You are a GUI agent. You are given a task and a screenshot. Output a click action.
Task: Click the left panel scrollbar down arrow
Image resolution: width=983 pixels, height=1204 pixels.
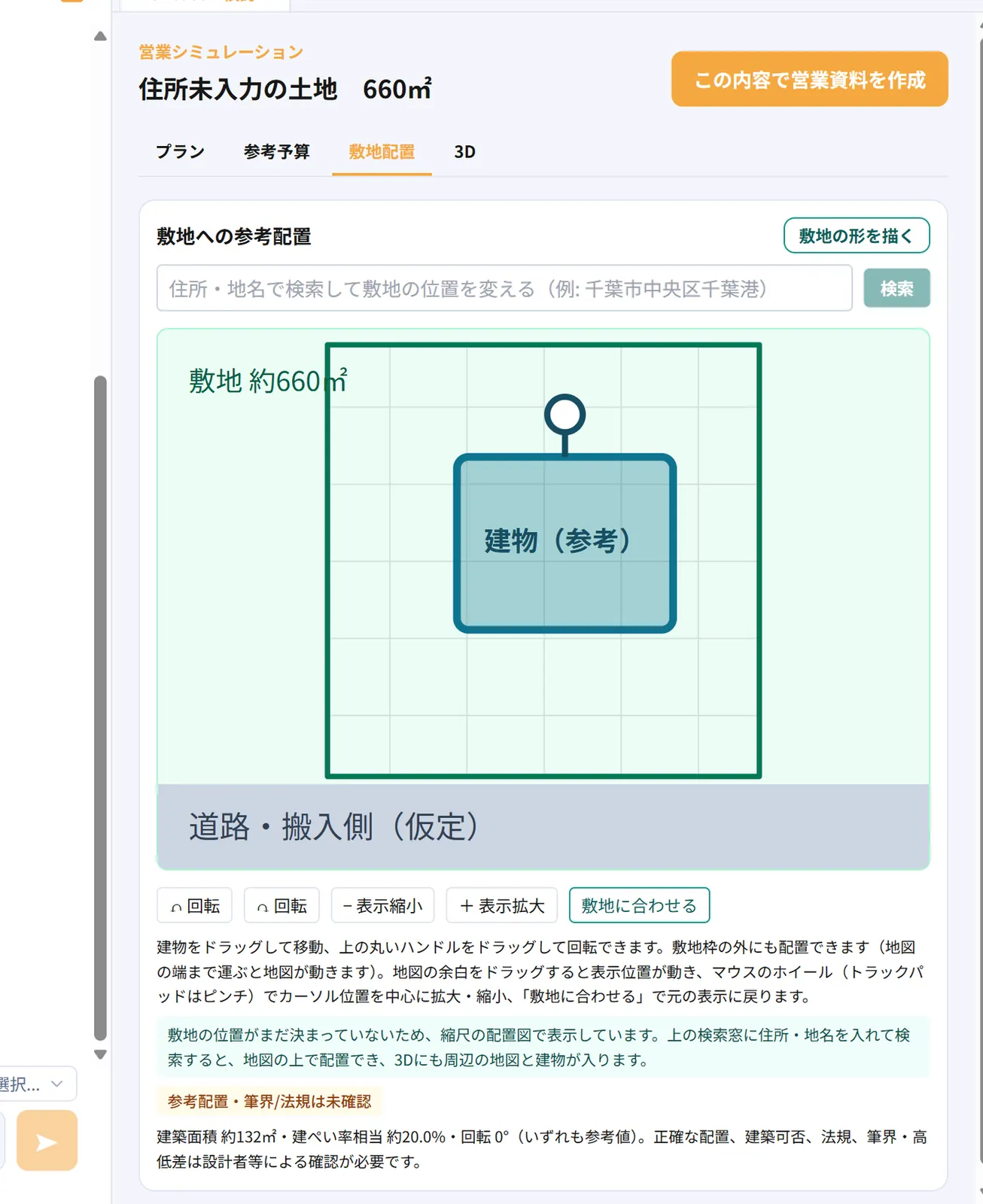[x=100, y=1054]
